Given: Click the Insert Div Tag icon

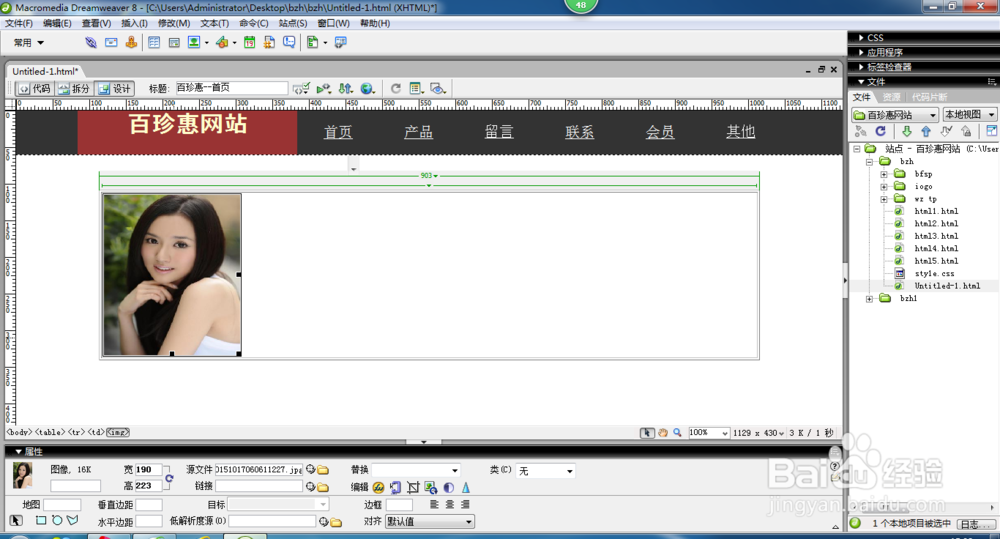Looking at the screenshot, I should [174, 43].
